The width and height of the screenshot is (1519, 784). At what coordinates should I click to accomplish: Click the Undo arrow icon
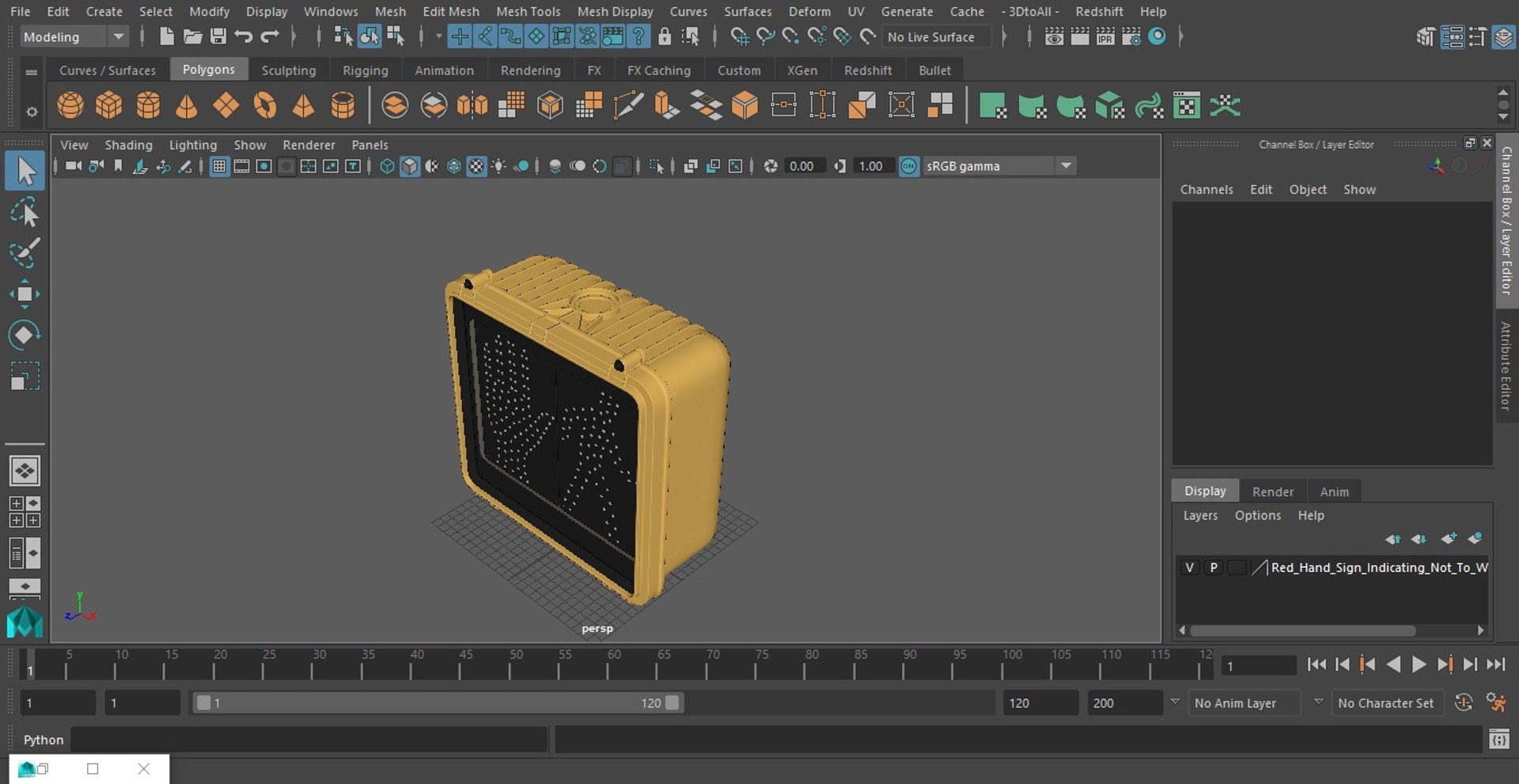pyautogui.click(x=244, y=36)
